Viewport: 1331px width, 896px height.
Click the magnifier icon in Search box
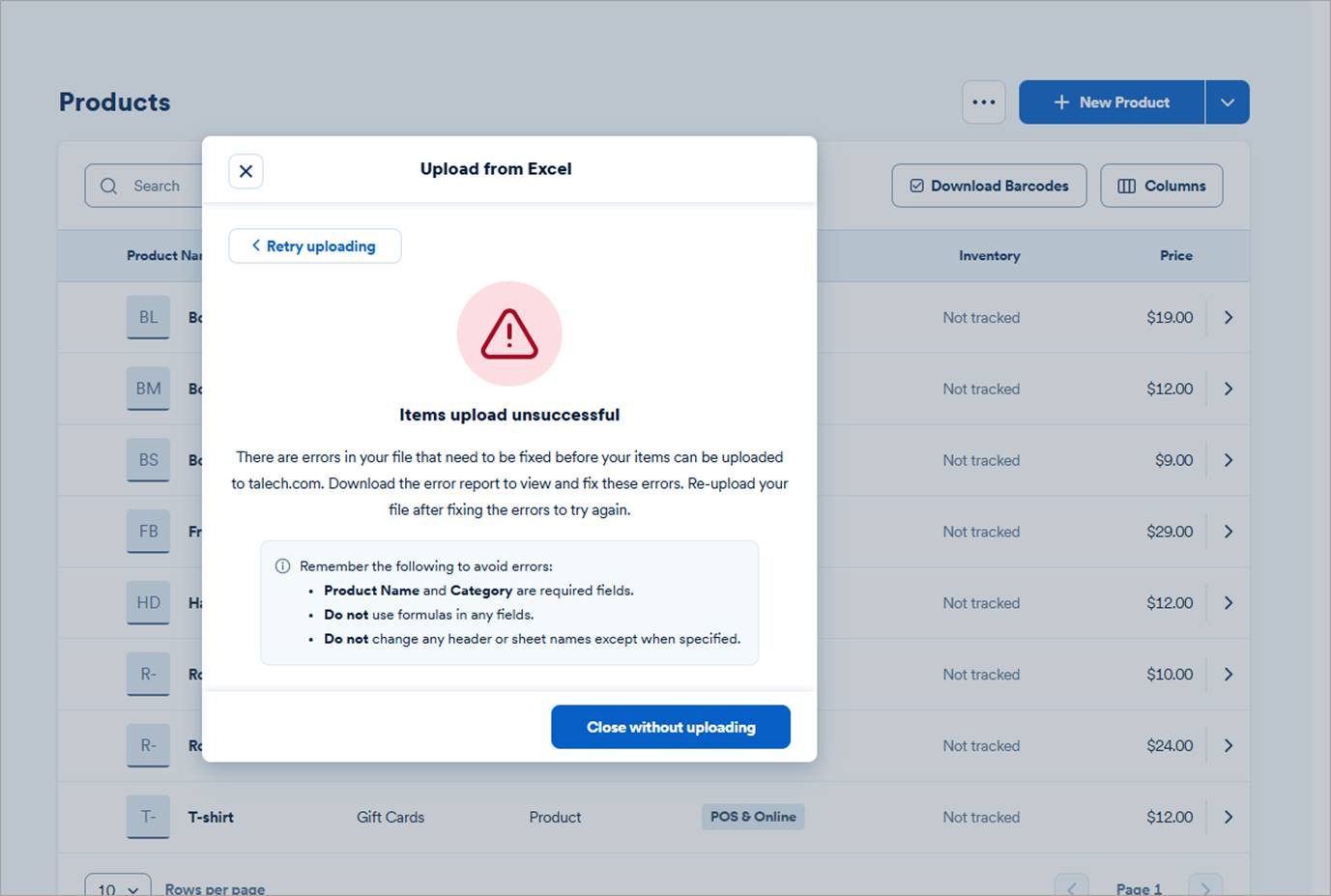coord(109,186)
